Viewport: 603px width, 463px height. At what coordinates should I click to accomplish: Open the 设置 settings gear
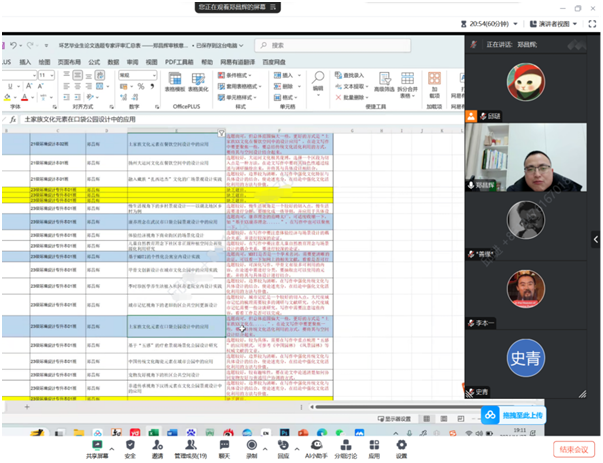click(x=401, y=449)
